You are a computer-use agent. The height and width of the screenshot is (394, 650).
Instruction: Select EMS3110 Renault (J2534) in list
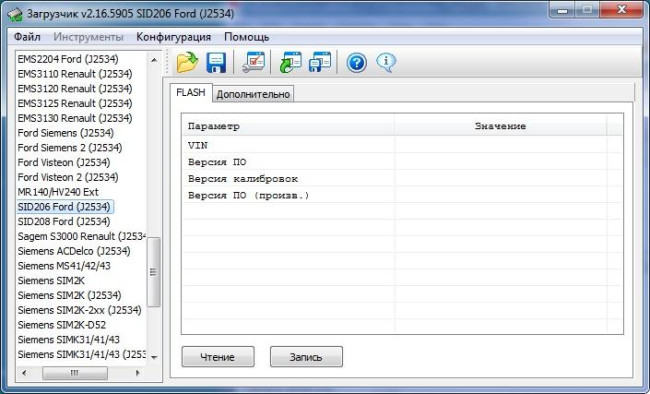[75, 74]
